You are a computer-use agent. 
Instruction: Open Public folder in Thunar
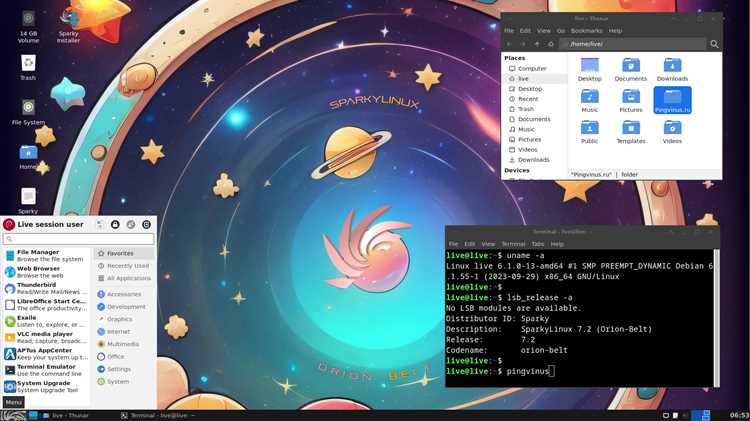[x=589, y=132]
